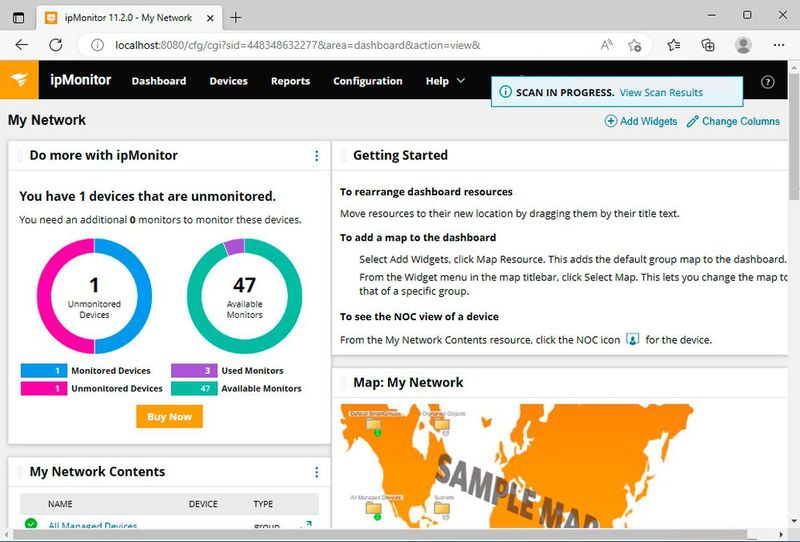Image resolution: width=800 pixels, height=542 pixels.
Task: Click the read aloud icon
Action: click(606, 45)
